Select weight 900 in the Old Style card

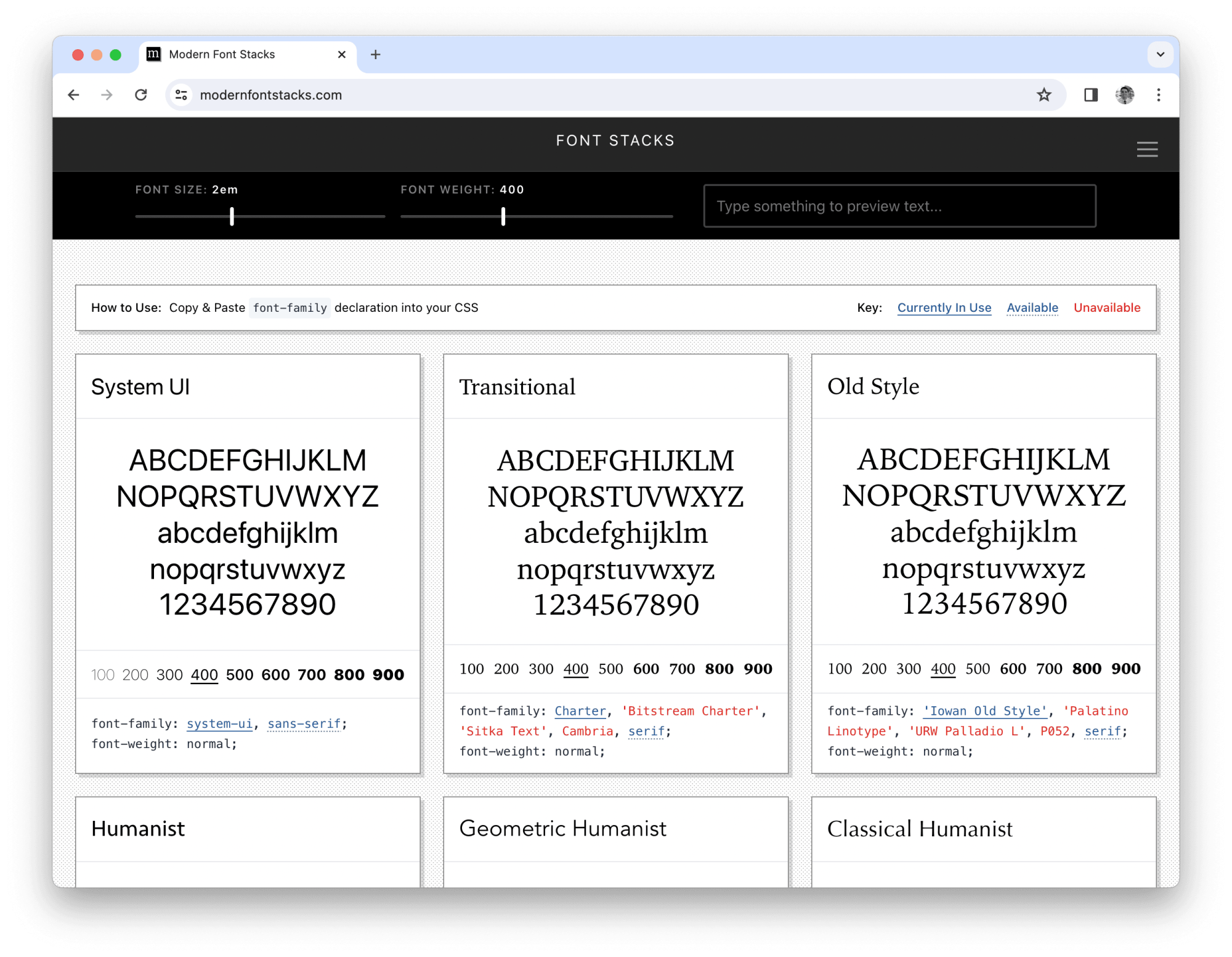coord(1125,669)
